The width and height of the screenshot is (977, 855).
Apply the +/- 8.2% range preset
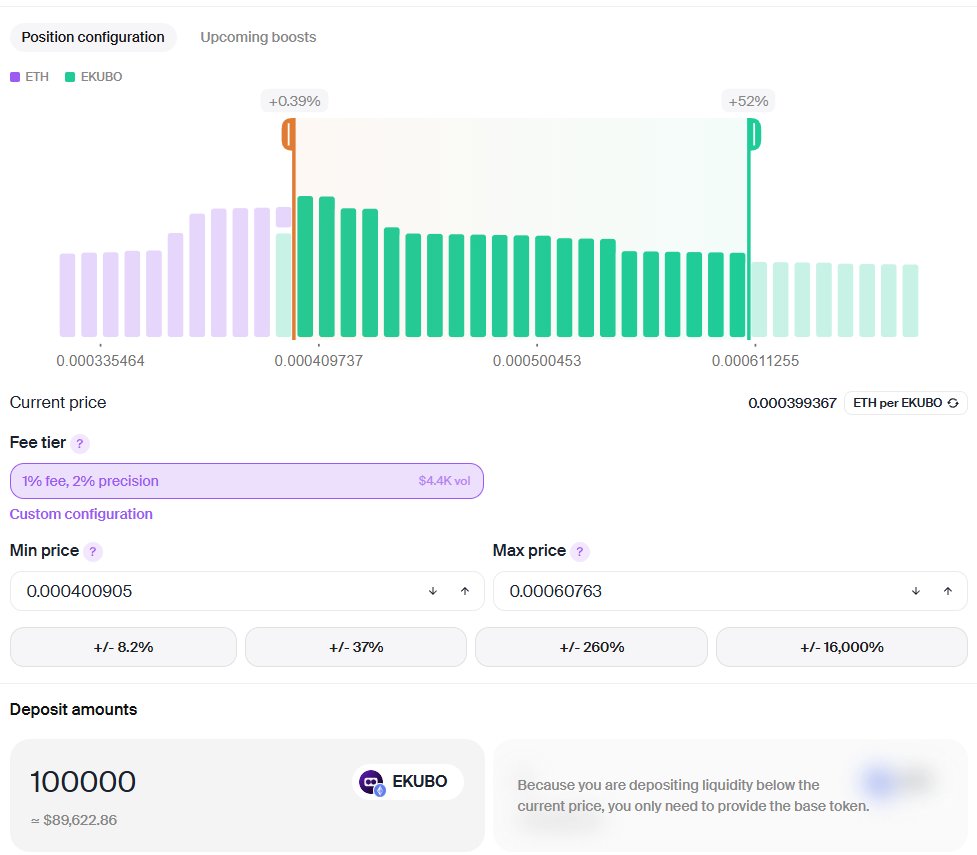[123, 647]
